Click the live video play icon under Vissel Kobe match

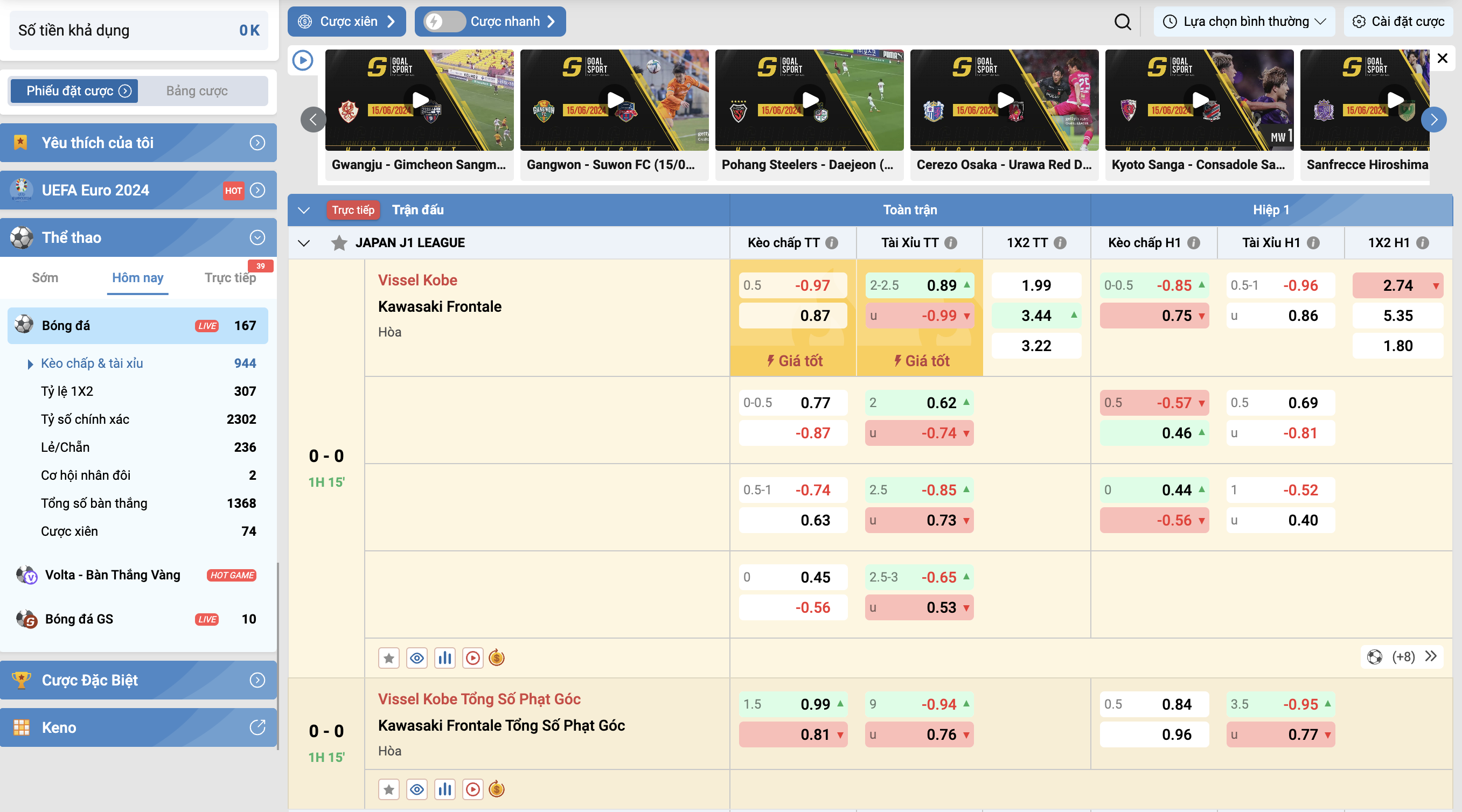(x=473, y=657)
